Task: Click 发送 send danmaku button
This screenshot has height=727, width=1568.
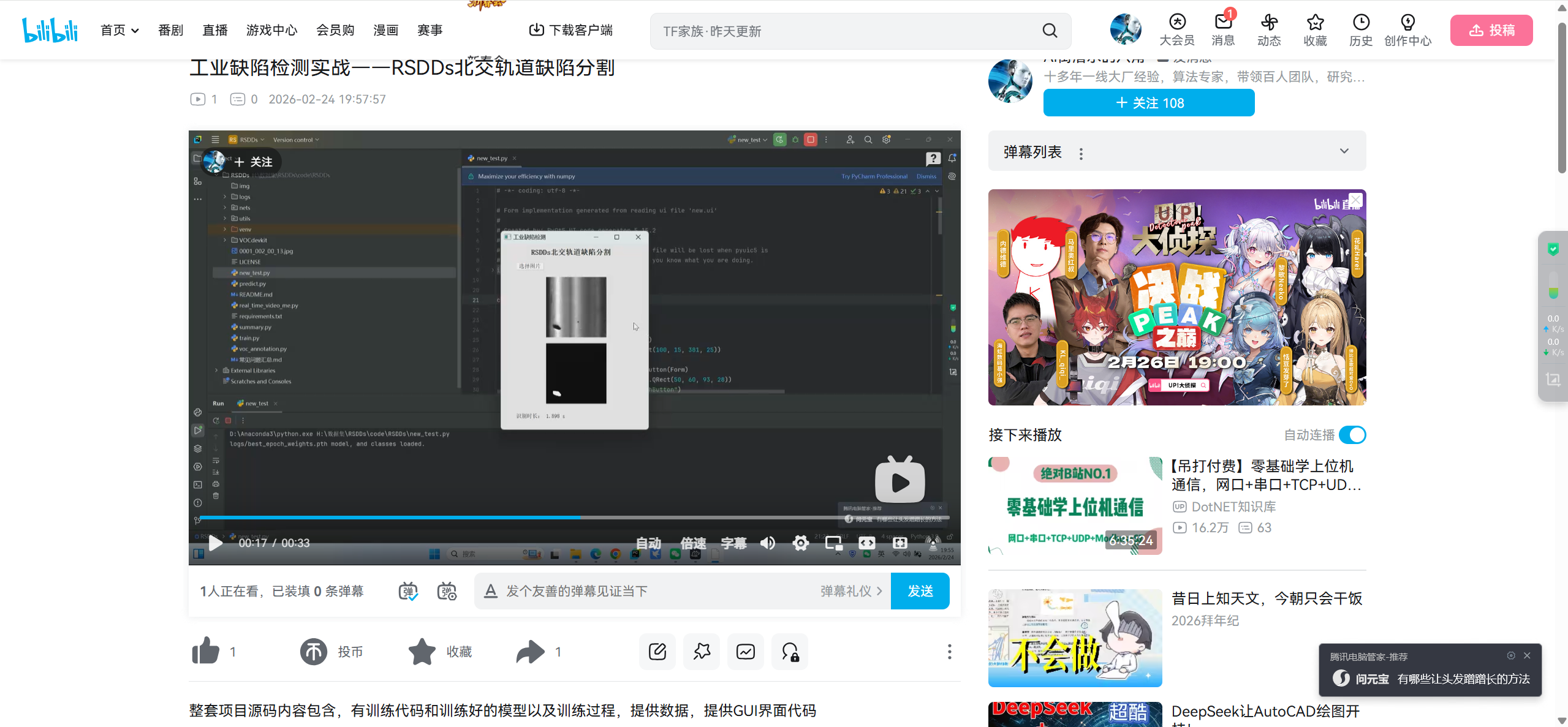Action: (920, 591)
